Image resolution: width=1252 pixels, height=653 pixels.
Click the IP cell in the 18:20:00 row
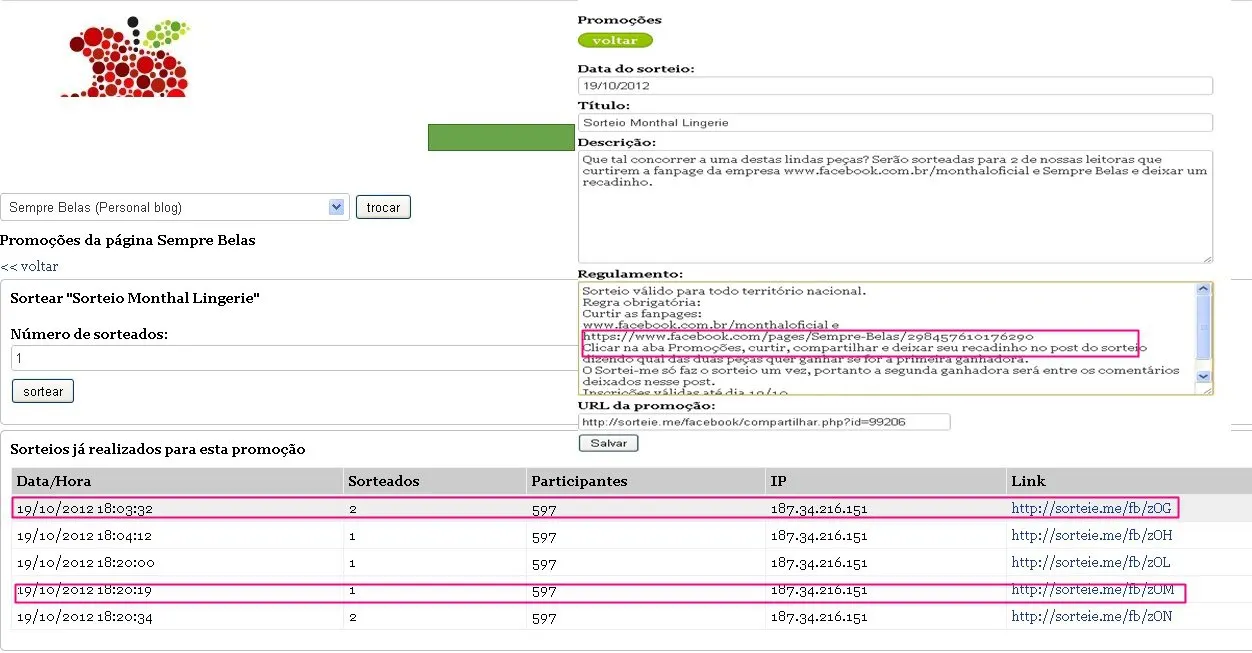[x=819, y=564]
